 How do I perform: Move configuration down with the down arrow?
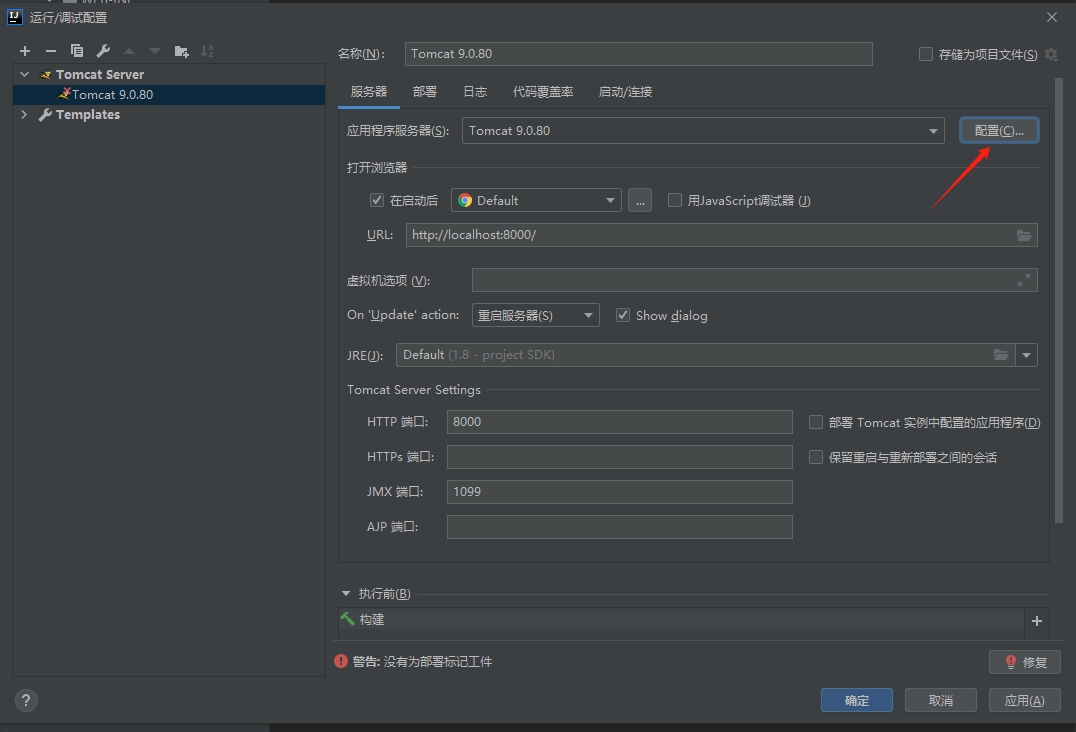pyautogui.click(x=155, y=51)
